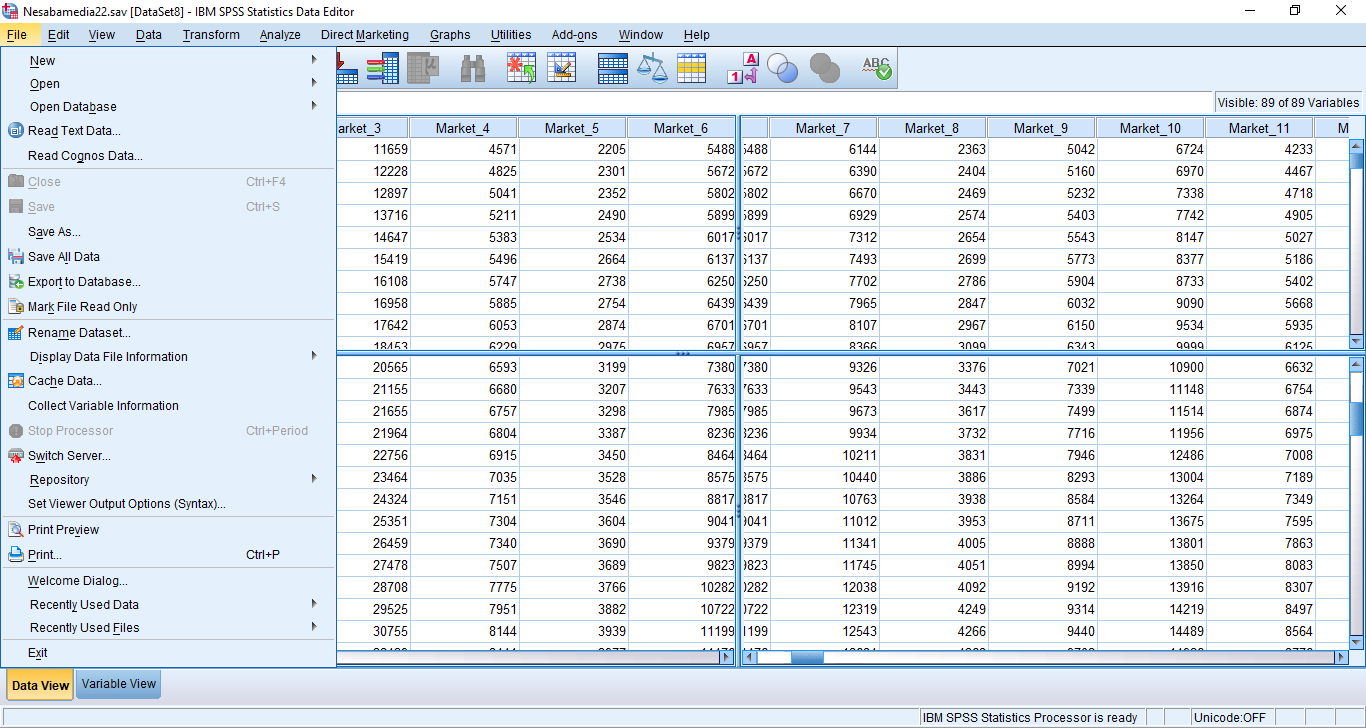The height and width of the screenshot is (728, 1366).
Task: Select the Market_9 column header
Action: click(x=1040, y=128)
